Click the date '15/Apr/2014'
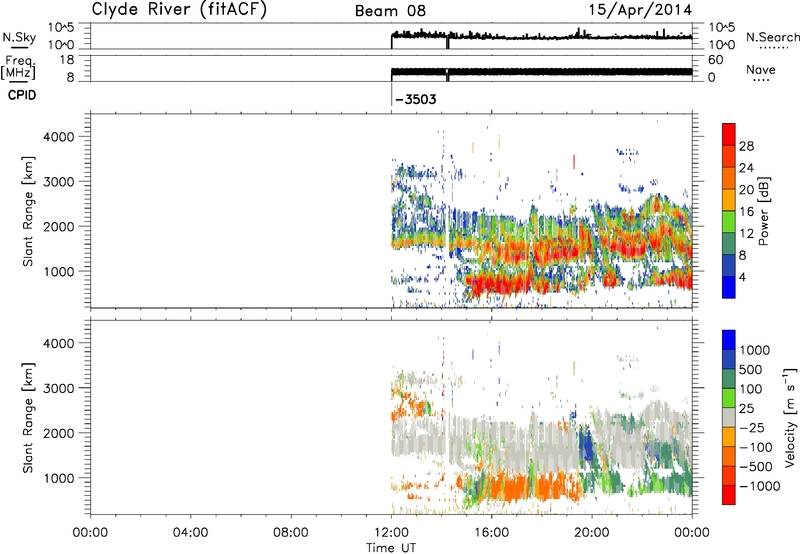The image size is (800, 554). click(640, 10)
